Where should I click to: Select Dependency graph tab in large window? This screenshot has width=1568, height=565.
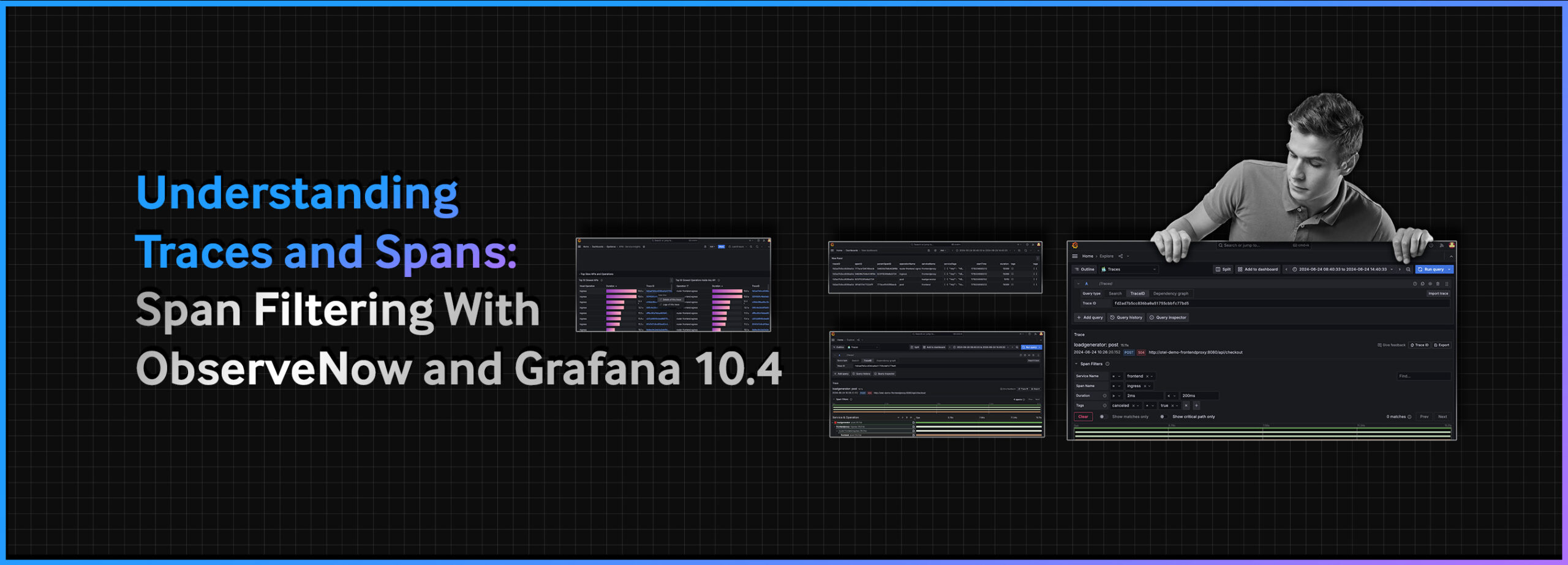[x=1171, y=294]
